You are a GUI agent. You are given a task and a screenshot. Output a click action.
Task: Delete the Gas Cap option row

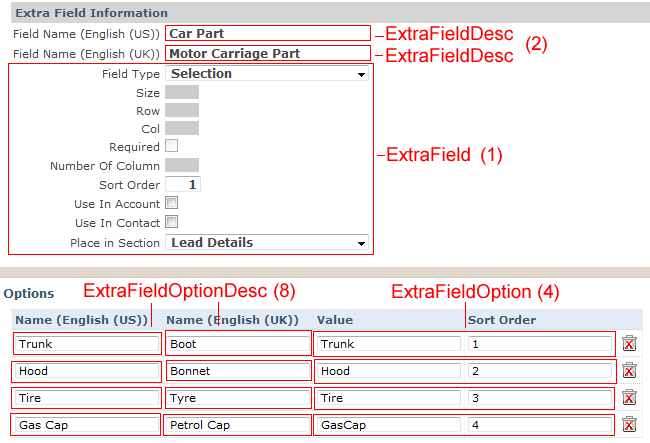click(629, 424)
